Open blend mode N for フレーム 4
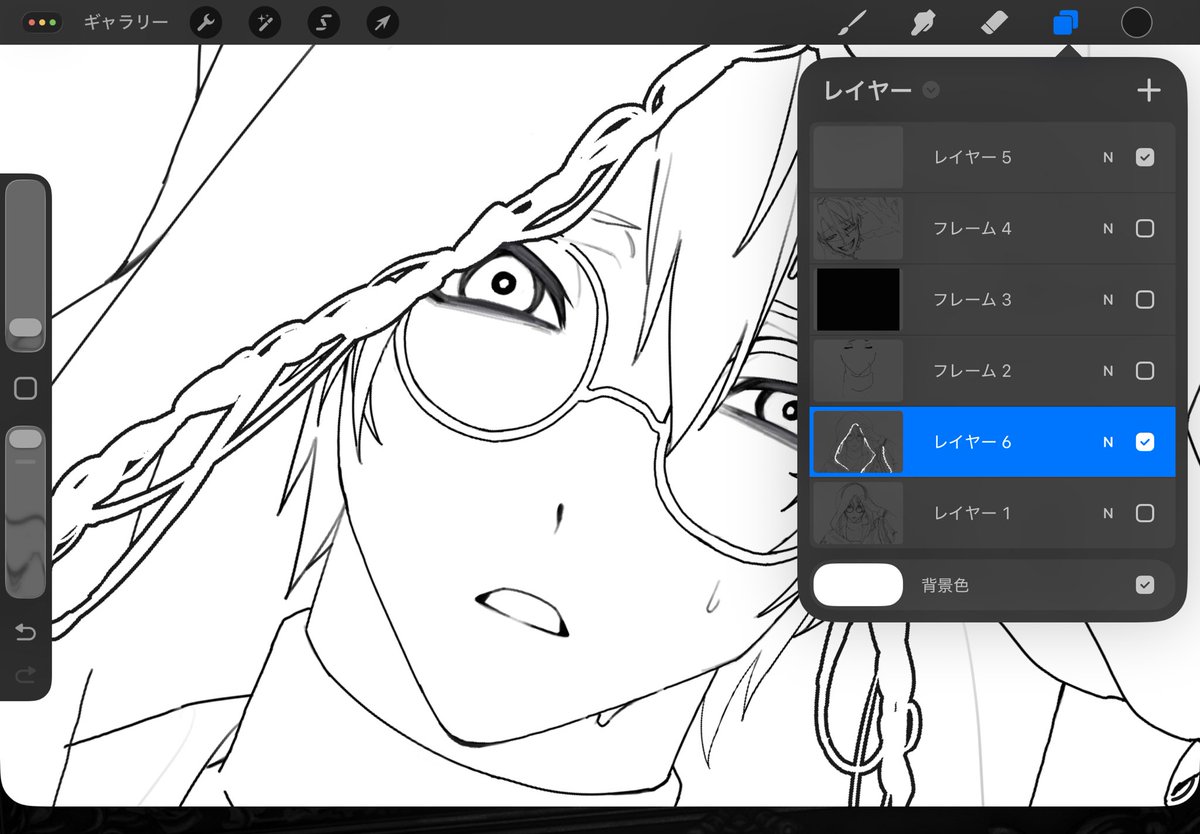 pos(1108,229)
